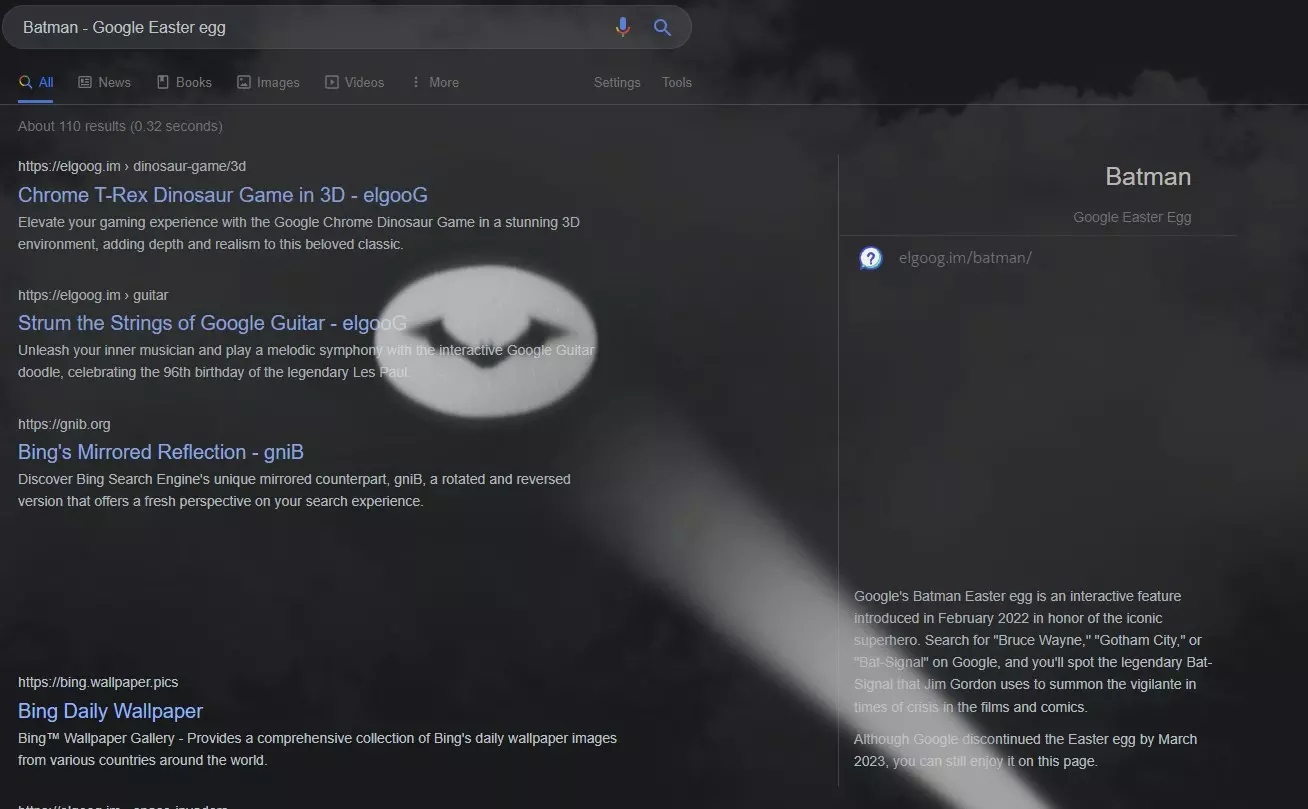Visit the elgoog.im/batman/ link in side panel
1308x809 pixels.
[x=965, y=258]
